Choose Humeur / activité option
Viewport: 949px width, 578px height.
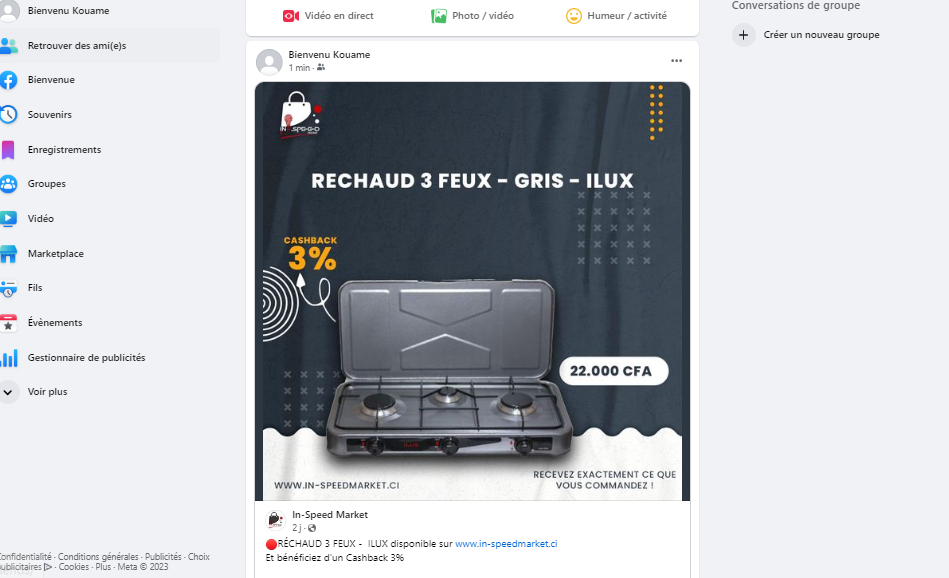(616, 16)
